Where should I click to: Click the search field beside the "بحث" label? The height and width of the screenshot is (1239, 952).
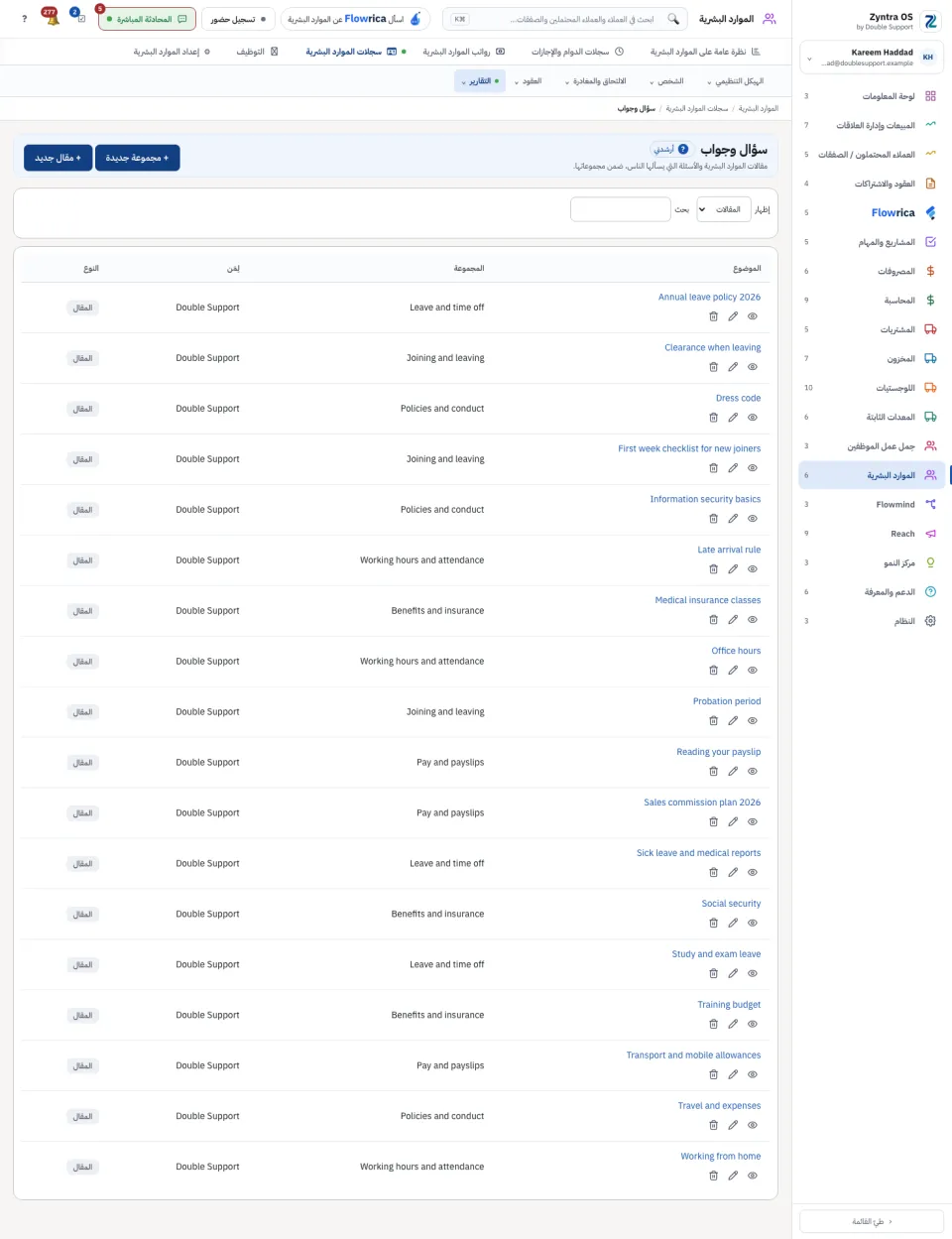click(621, 209)
